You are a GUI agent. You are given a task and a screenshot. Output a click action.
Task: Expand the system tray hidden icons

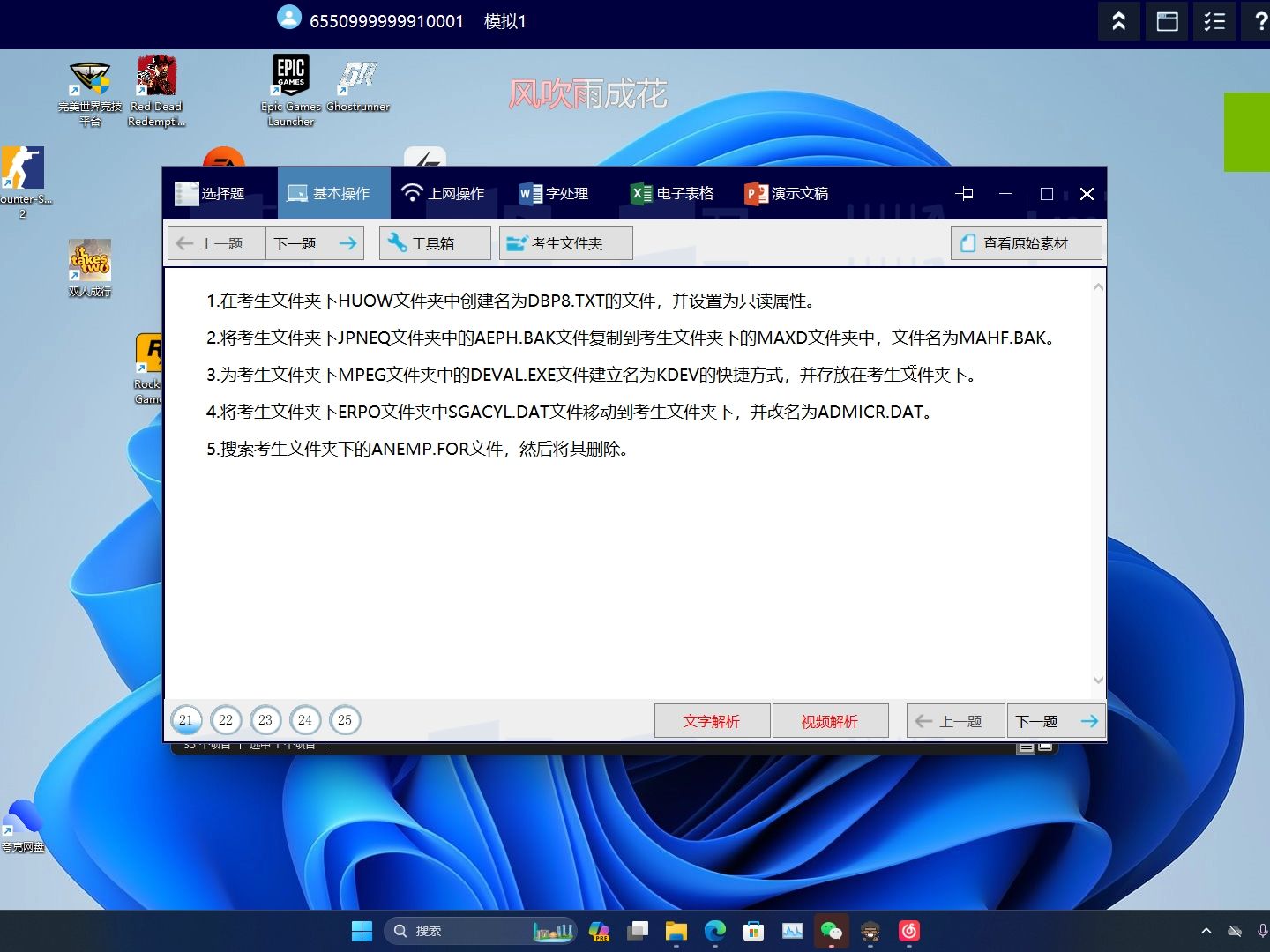tap(1206, 931)
